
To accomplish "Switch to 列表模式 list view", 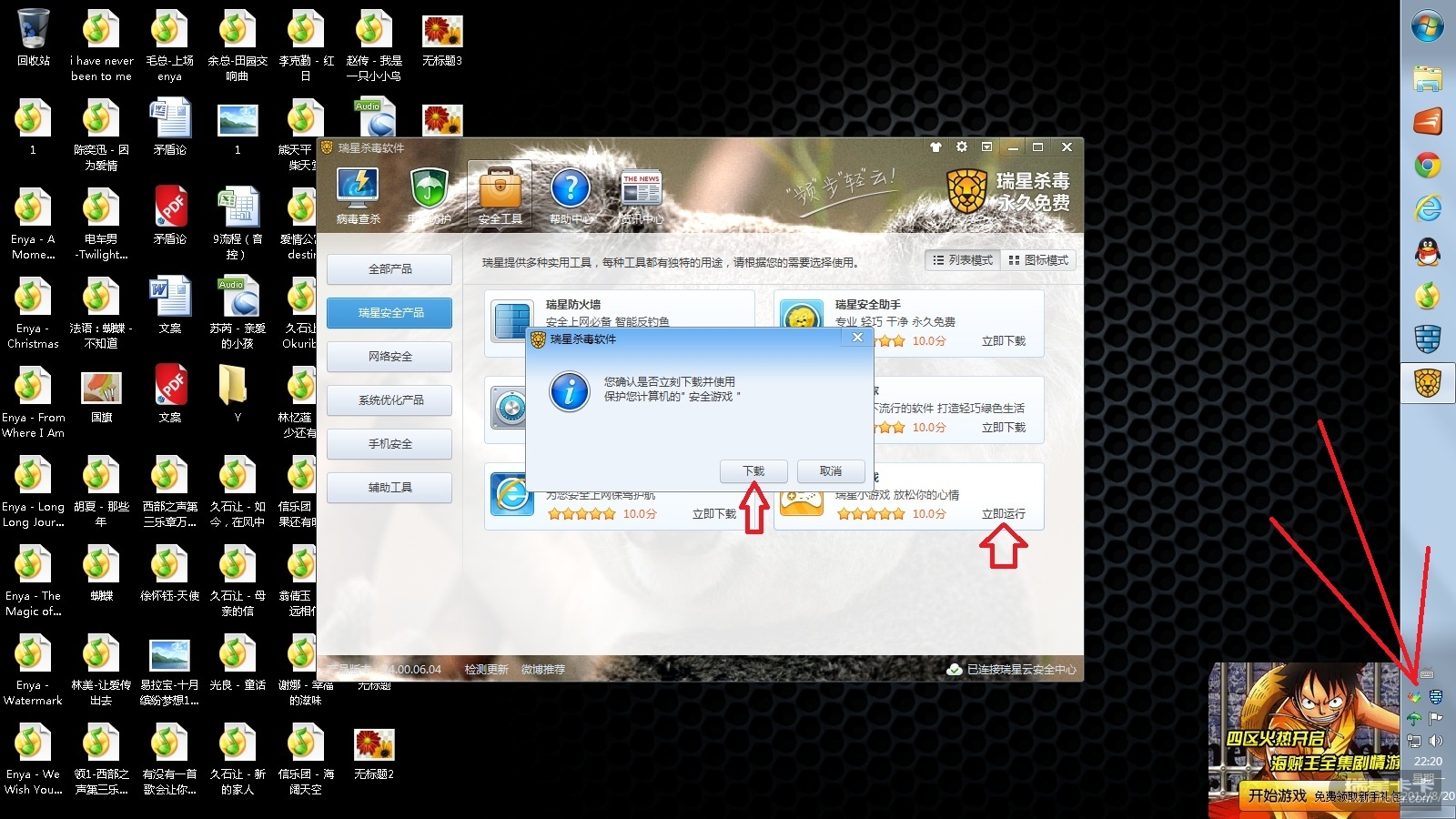I will click(x=963, y=260).
